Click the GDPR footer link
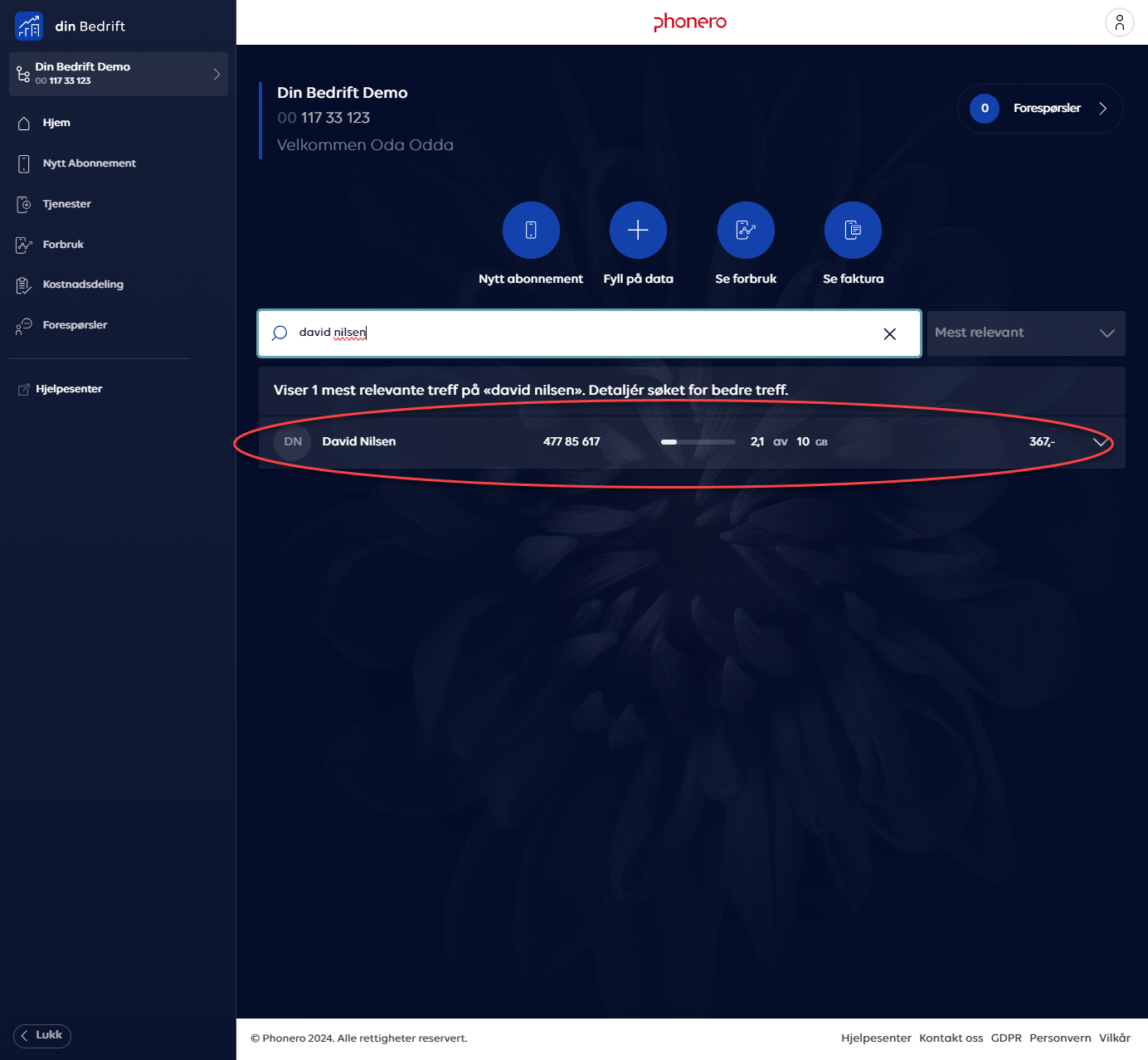The width and height of the screenshot is (1148, 1060). tap(1006, 1038)
